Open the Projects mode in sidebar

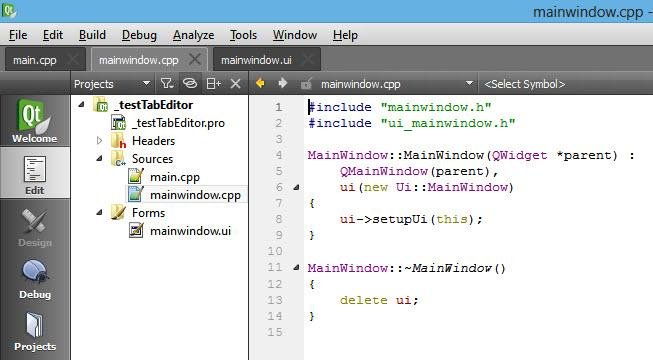(x=35, y=330)
